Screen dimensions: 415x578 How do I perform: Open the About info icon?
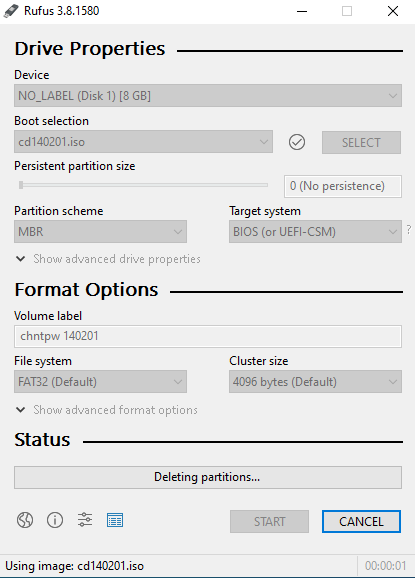click(55, 520)
